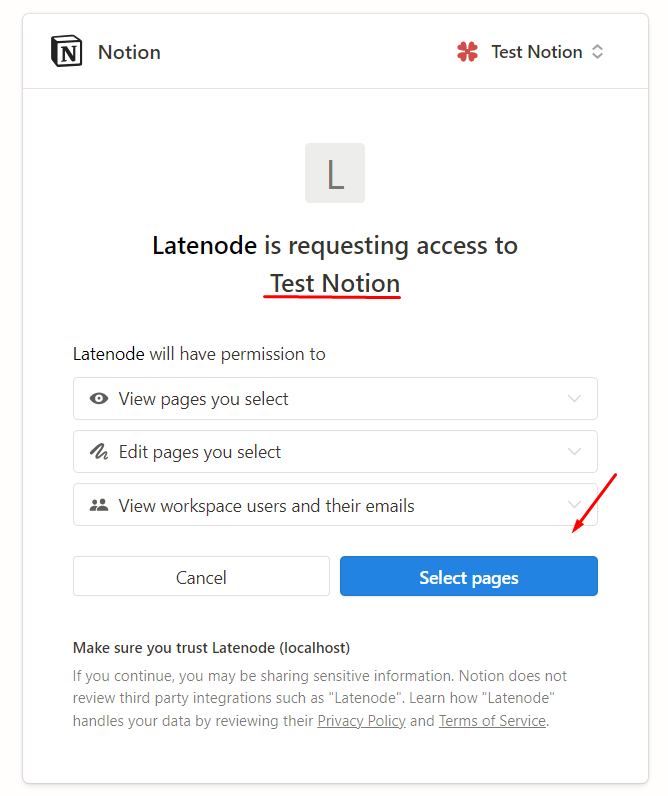Open the Privacy Policy link
The image size is (668, 796).
pyautogui.click(x=361, y=721)
